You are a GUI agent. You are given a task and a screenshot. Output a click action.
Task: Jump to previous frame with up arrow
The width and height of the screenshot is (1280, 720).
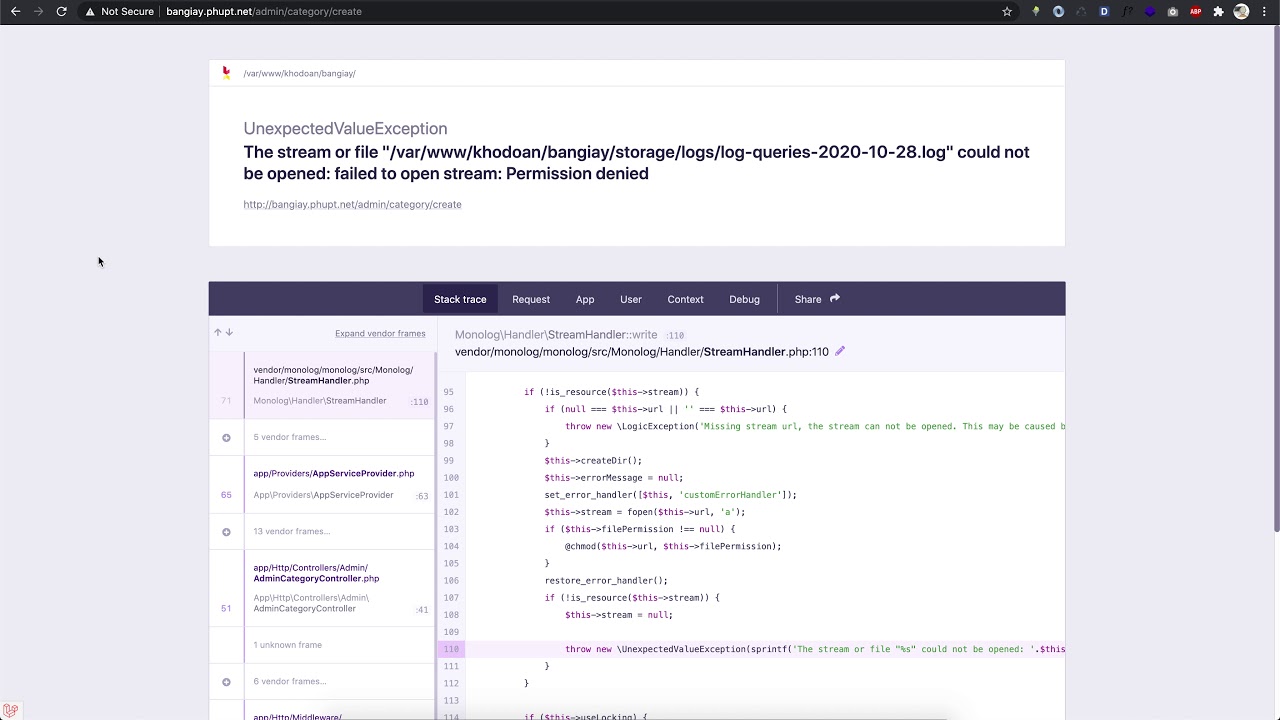[217, 332]
